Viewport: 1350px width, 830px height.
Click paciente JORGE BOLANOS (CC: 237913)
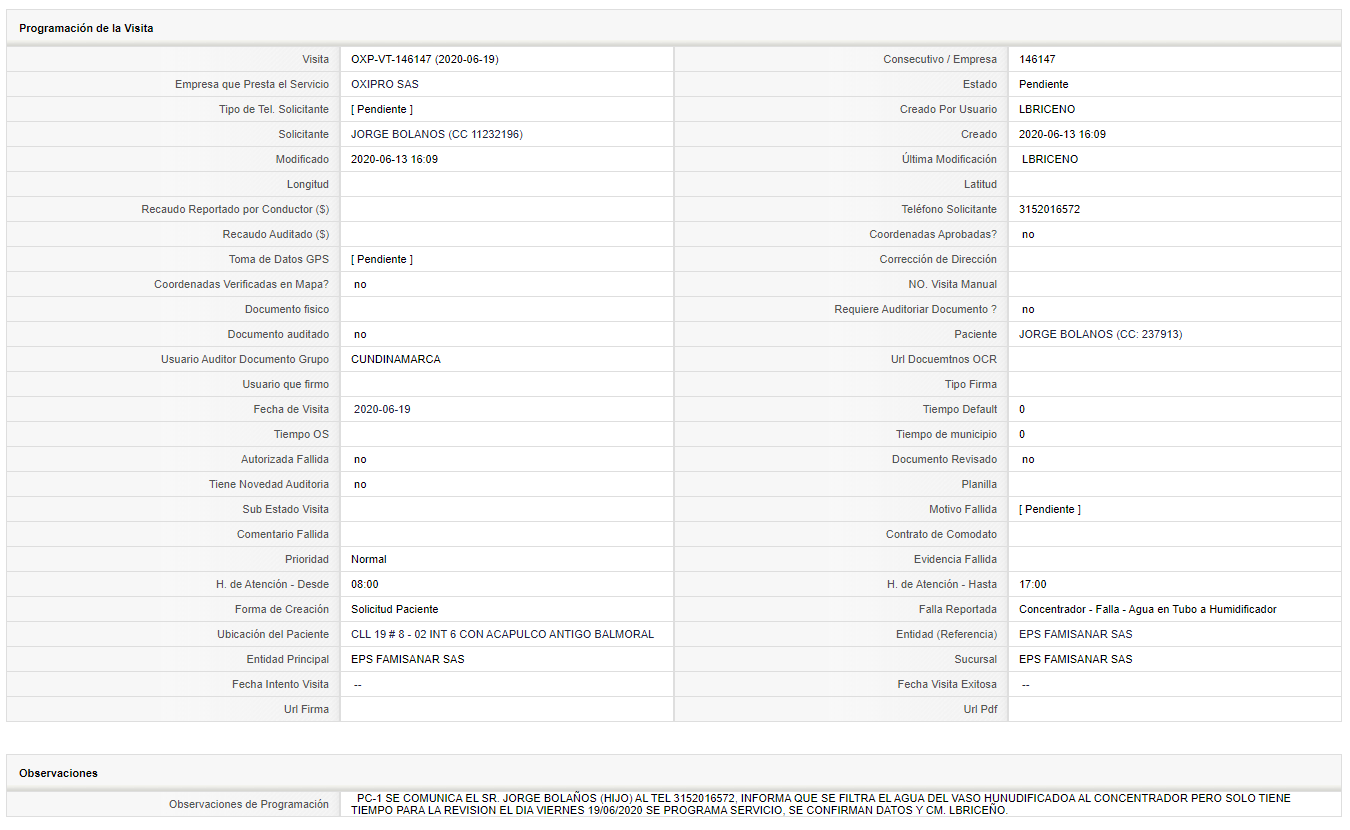click(x=1101, y=335)
